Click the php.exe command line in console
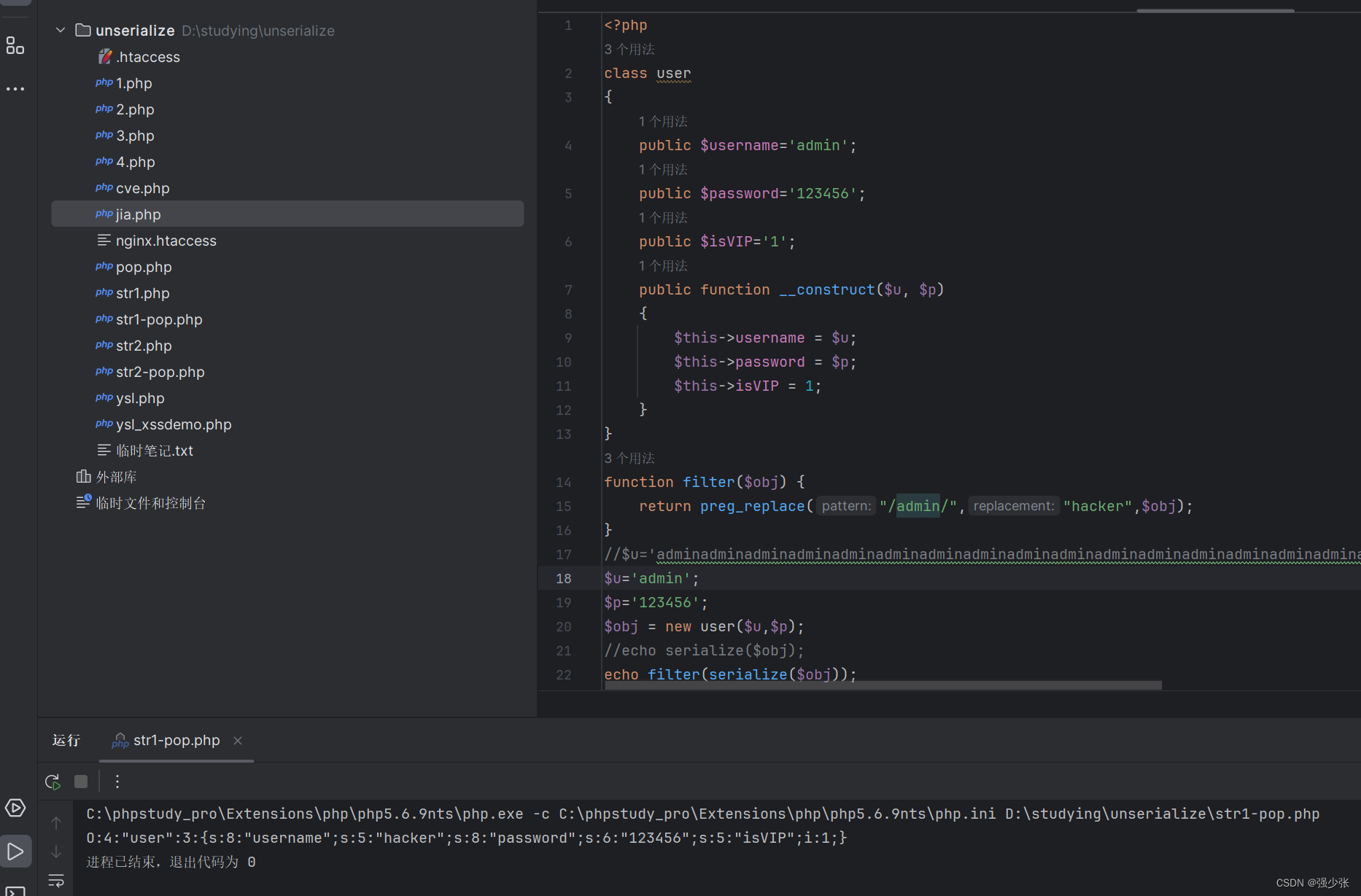1361x896 pixels. tap(703, 814)
